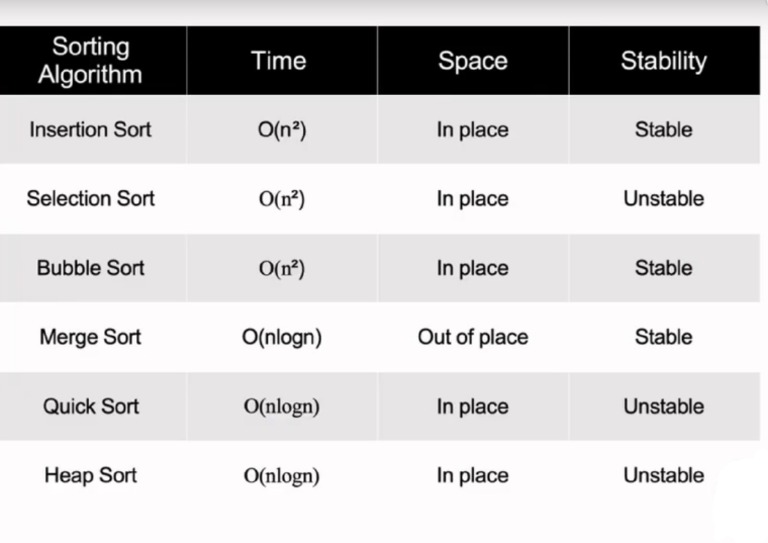Select Heap Sort's Unstable stability cell

[663, 475]
